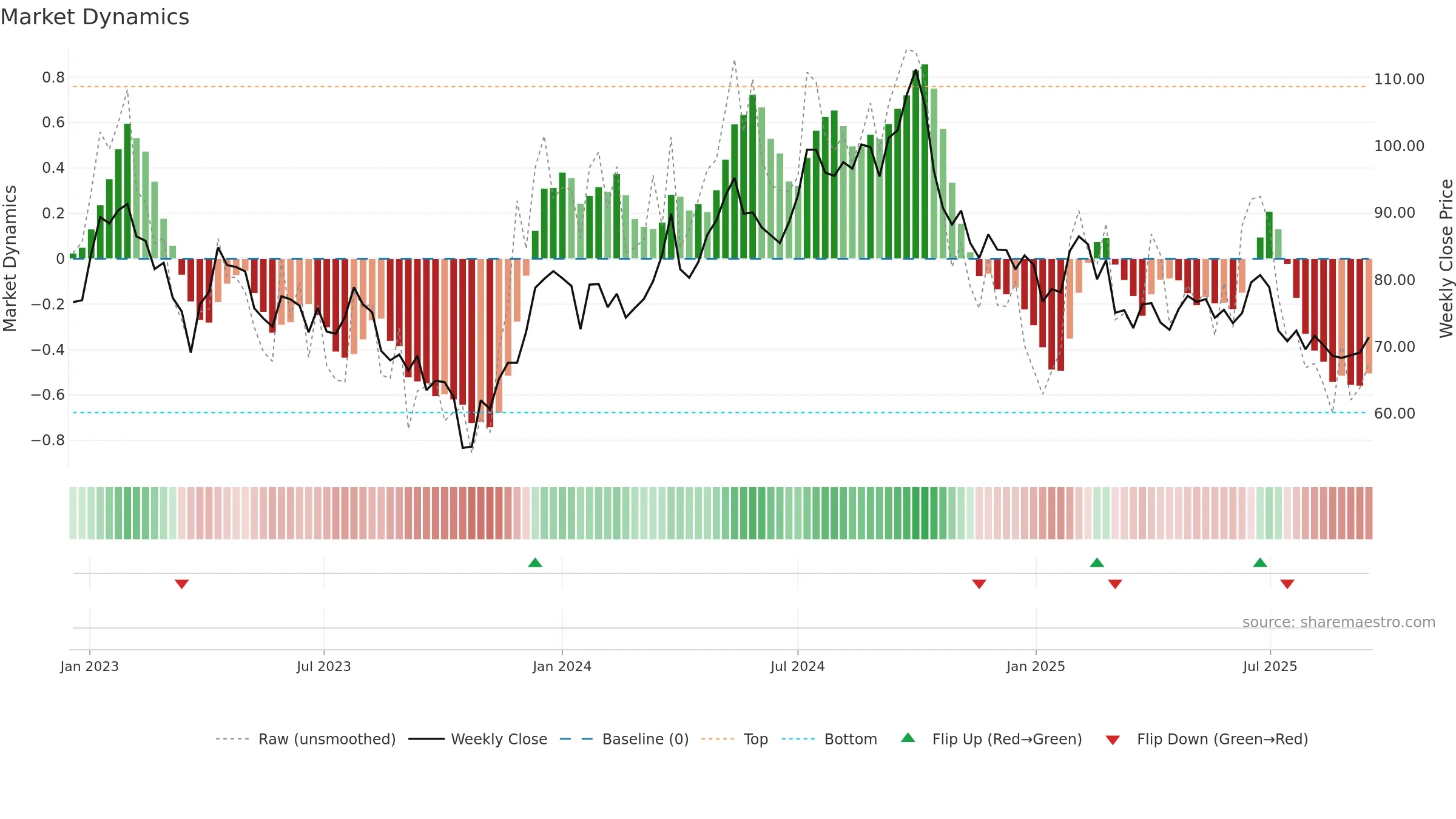Toggle the Flip Down (Green→Red) legend entry
Screen dimensions: 1456x819
coord(1206,739)
